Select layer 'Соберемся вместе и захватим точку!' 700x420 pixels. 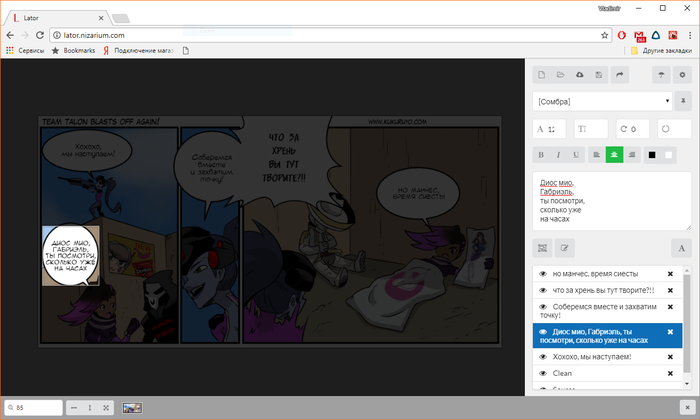608,311
